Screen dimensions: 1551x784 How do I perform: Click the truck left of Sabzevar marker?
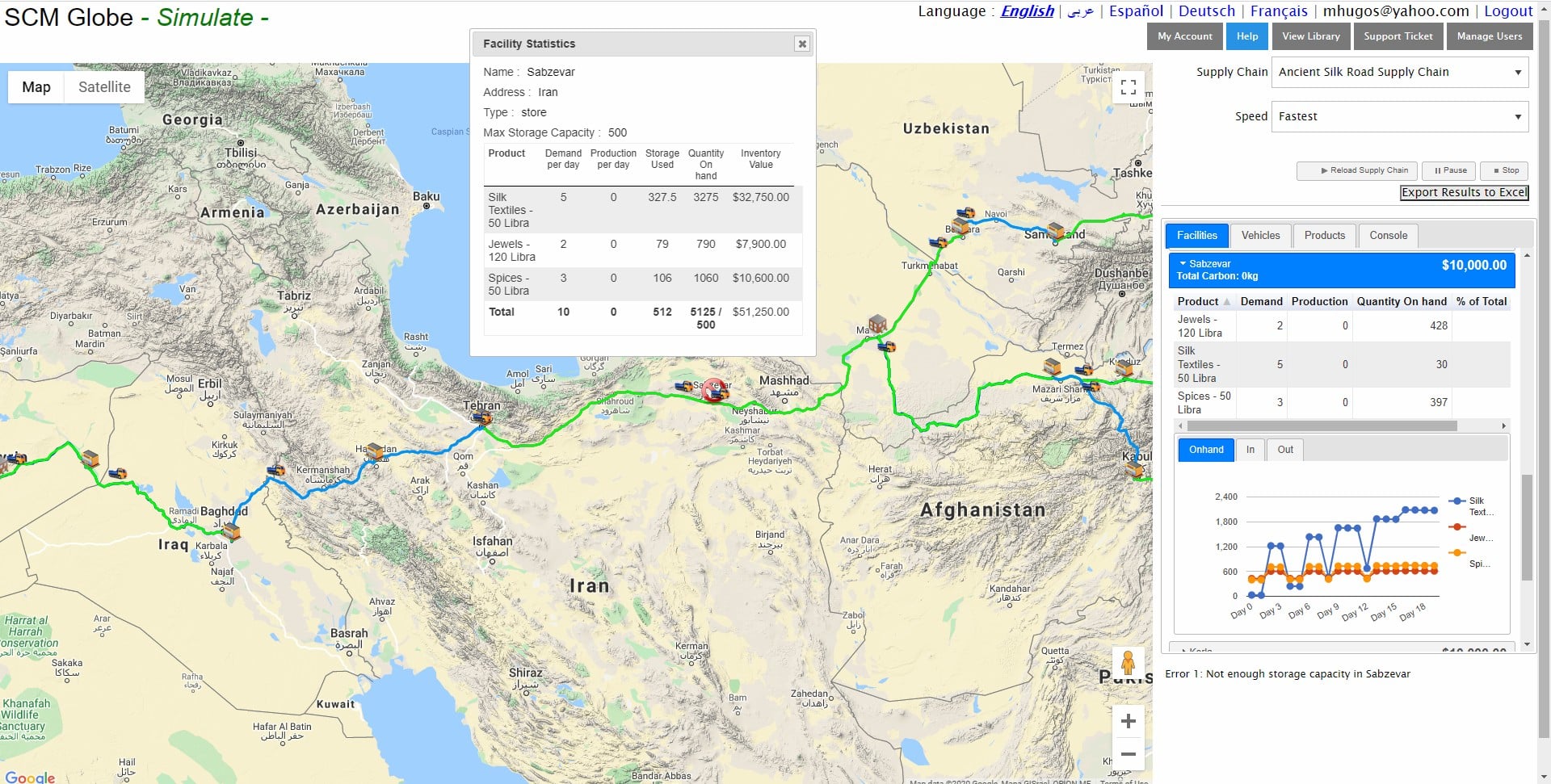coord(683,386)
